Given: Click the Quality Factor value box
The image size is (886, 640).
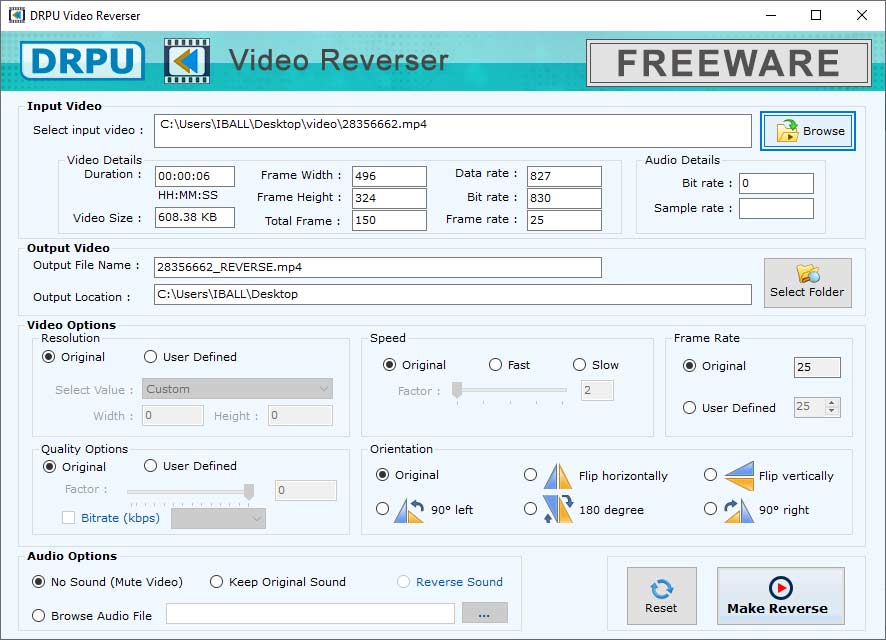Looking at the screenshot, I should coord(306,490).
